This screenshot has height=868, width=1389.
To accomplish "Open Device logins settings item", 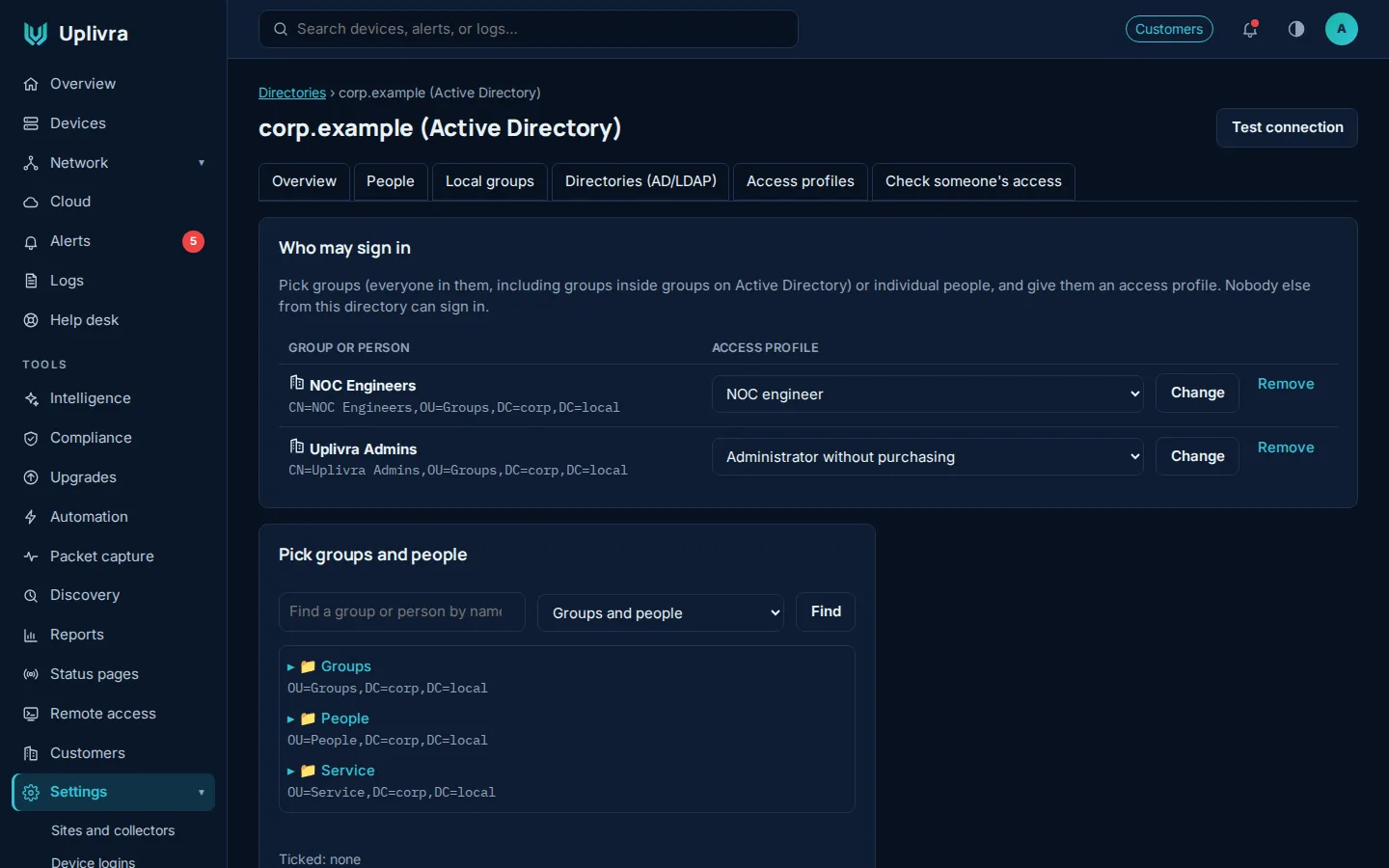I will (93, 862).
